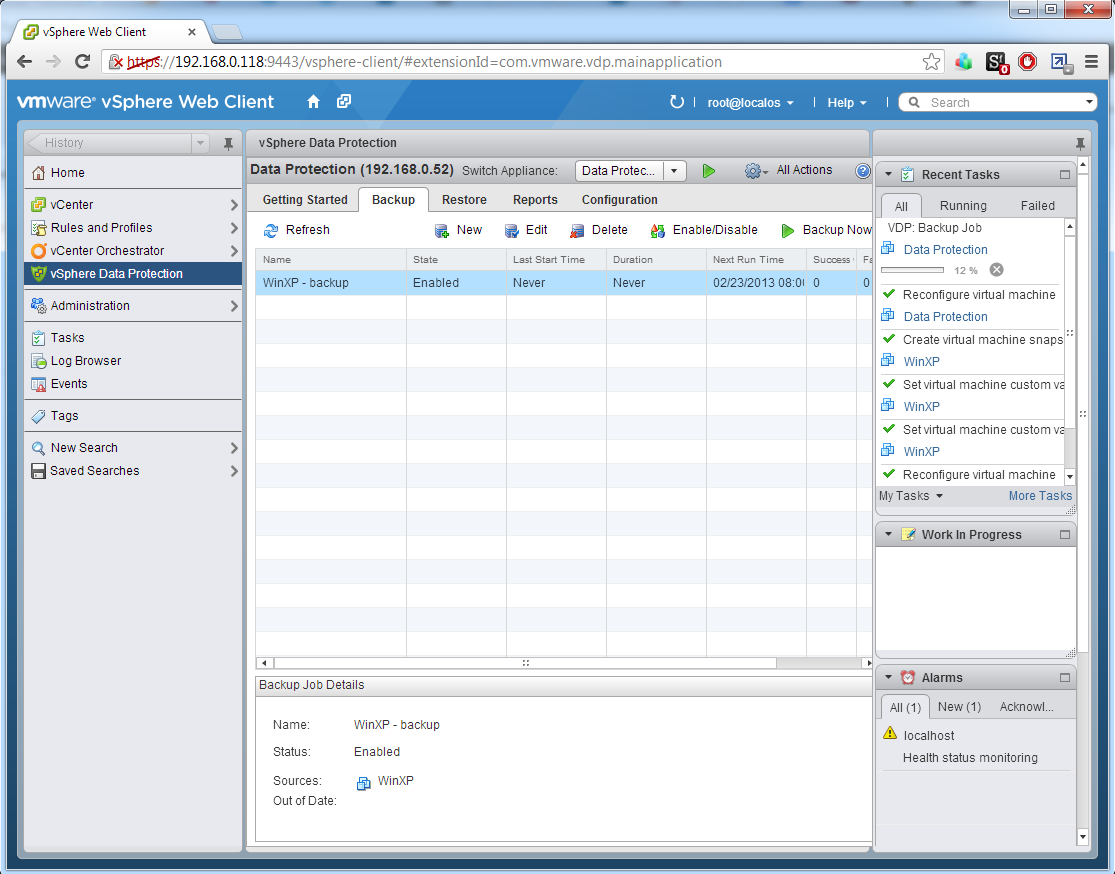Expand Saved Searches chevron

(234, 471)
